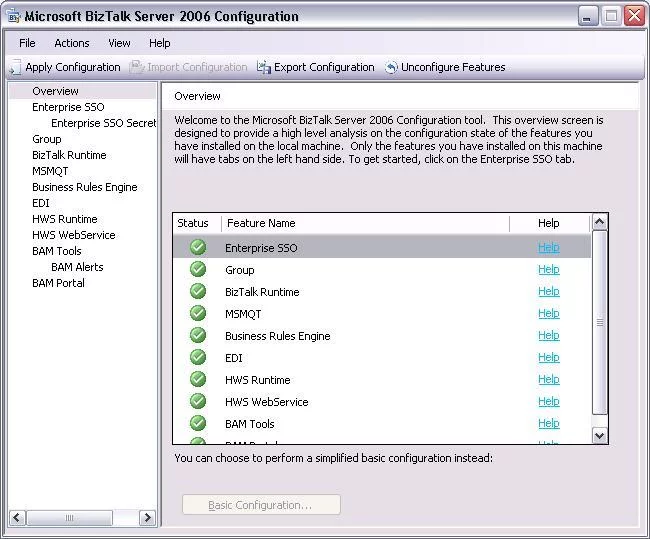Select Enterprise SSO in left navigation
The image size is (650, 539).
tap(68, 107)
